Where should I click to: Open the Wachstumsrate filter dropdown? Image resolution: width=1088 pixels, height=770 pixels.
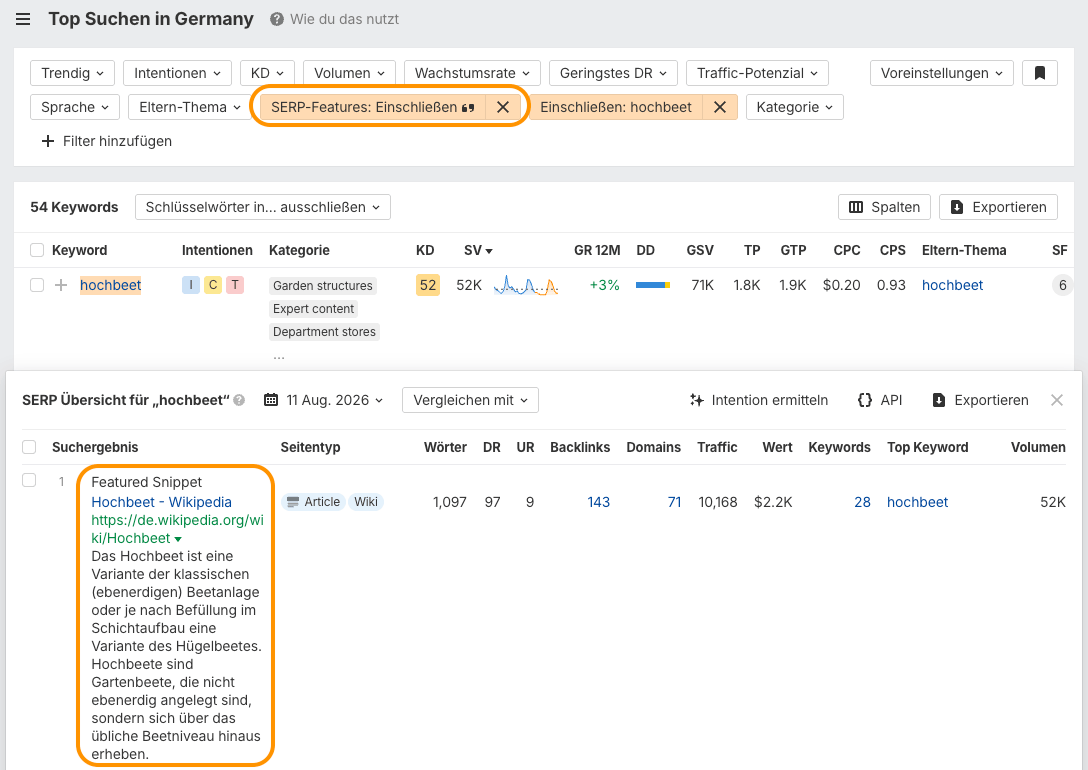[472, 73]
